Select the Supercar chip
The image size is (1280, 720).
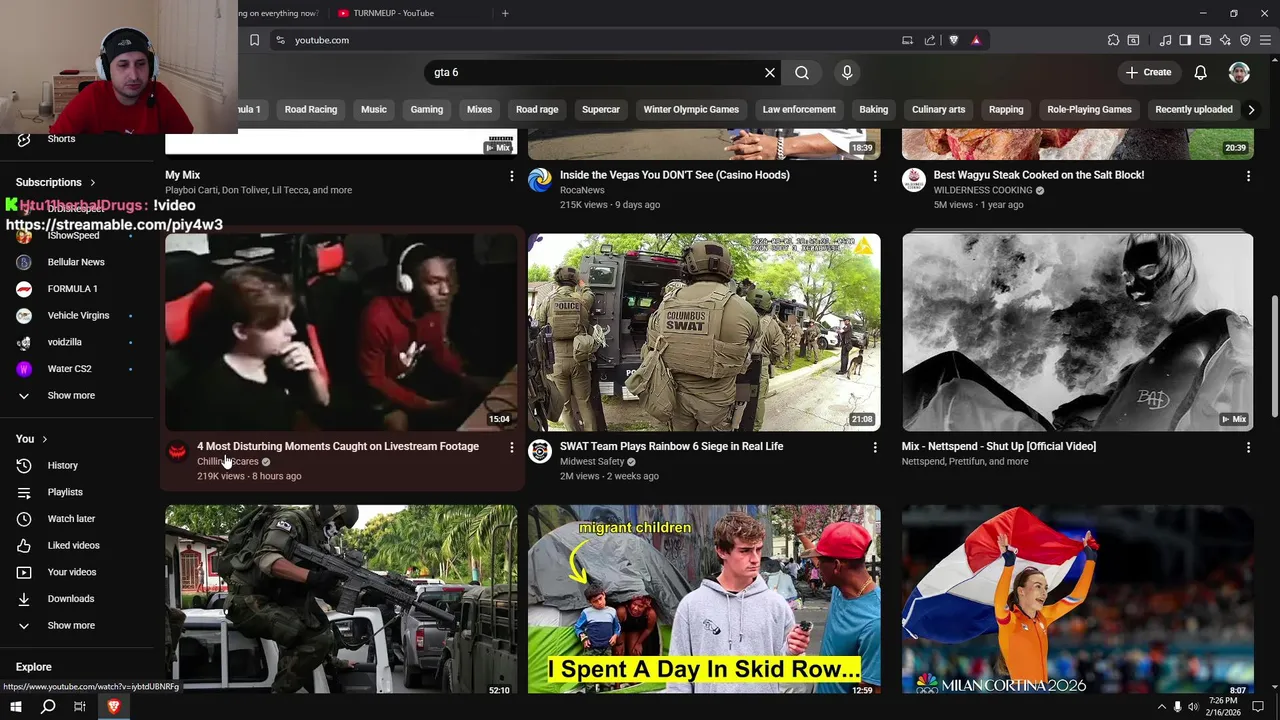(x=601, y=109)
